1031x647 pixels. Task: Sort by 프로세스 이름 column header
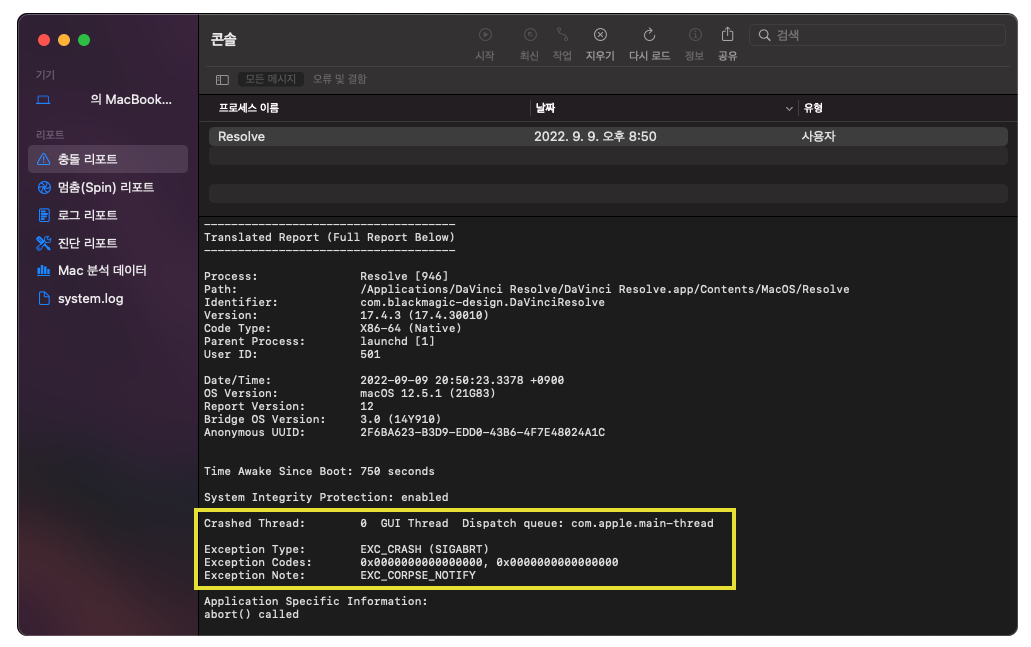coord(249,108)
